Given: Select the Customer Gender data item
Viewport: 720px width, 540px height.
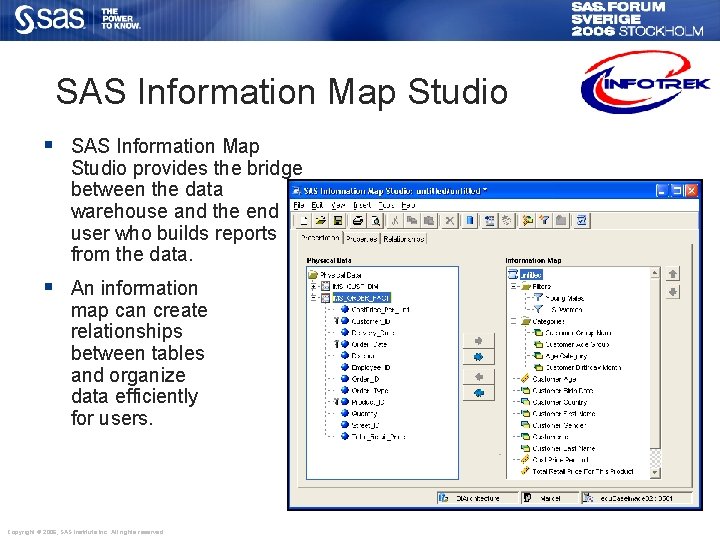Looking at the screenshot, I should [553, 425].
